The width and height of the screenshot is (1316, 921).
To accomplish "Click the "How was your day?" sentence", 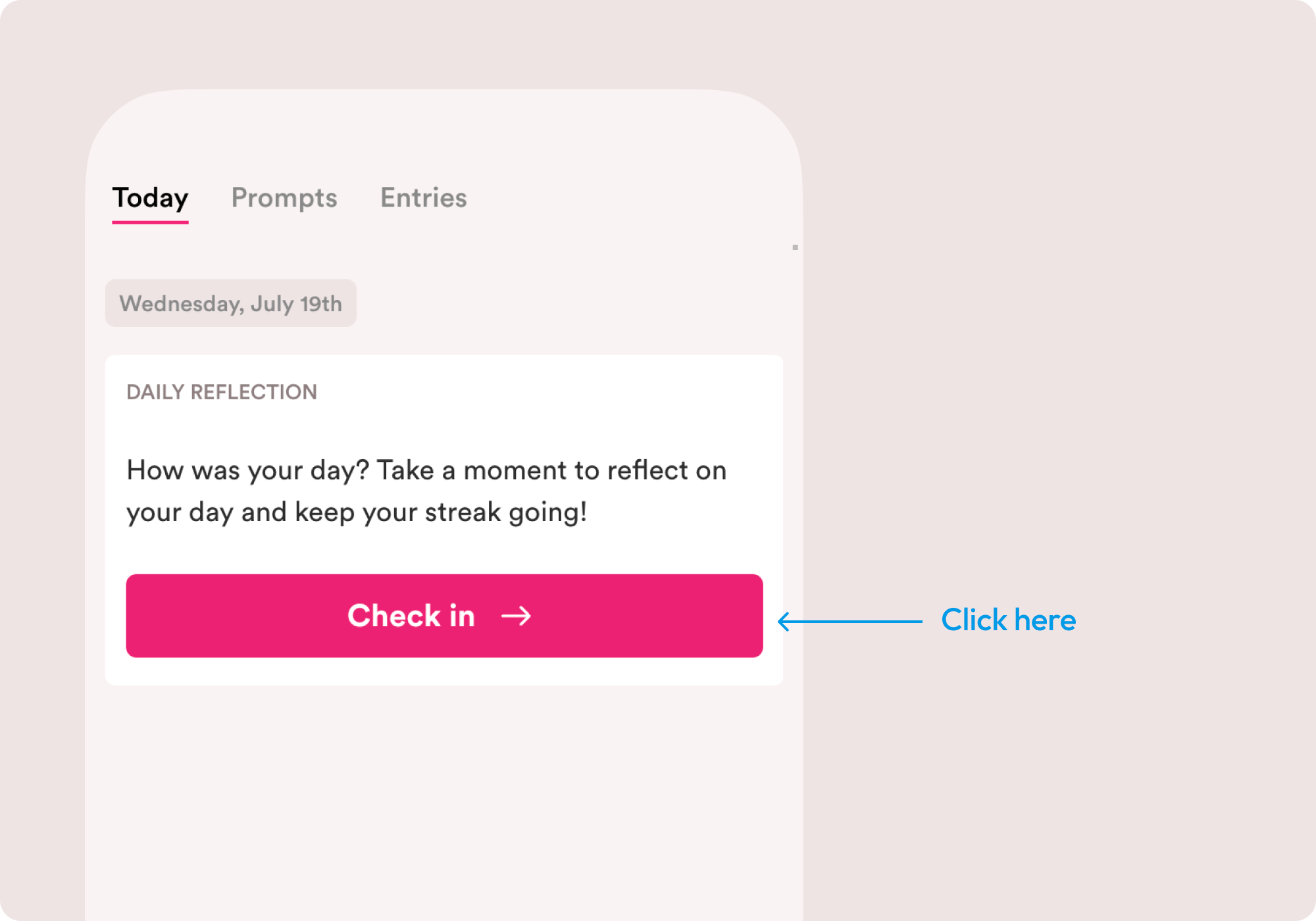I will click(x=248, y=471).
